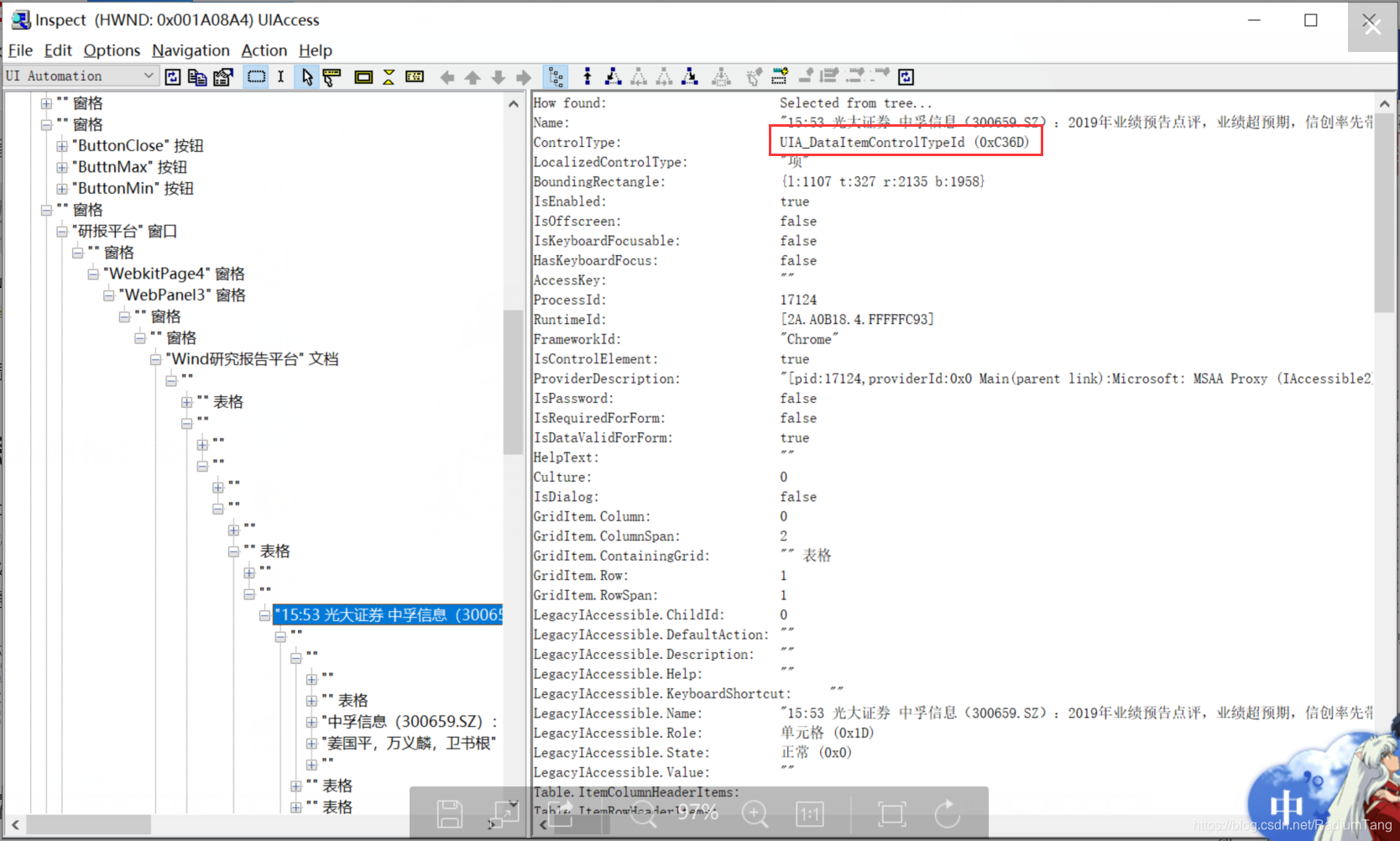Select the "研报平台" 窗口 tree item

(x=124, y=231)
